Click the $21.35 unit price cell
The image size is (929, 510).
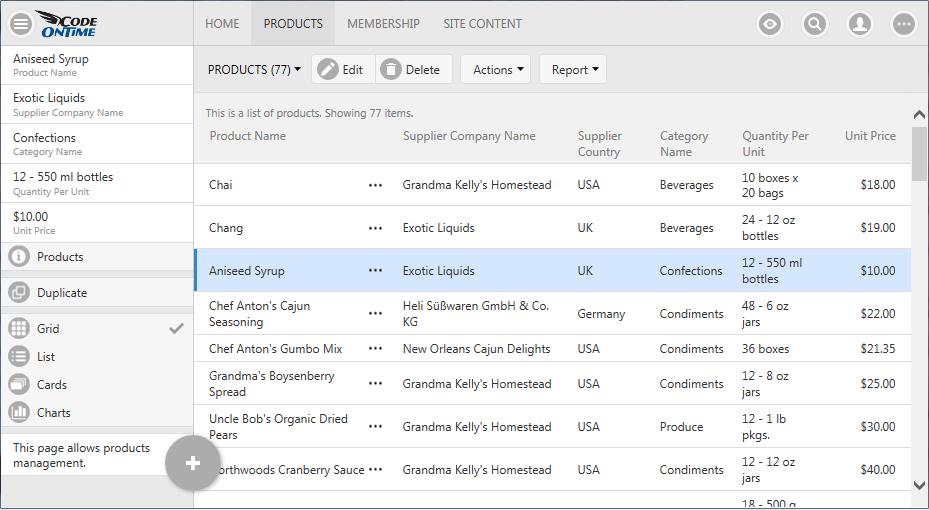(878, 349)
